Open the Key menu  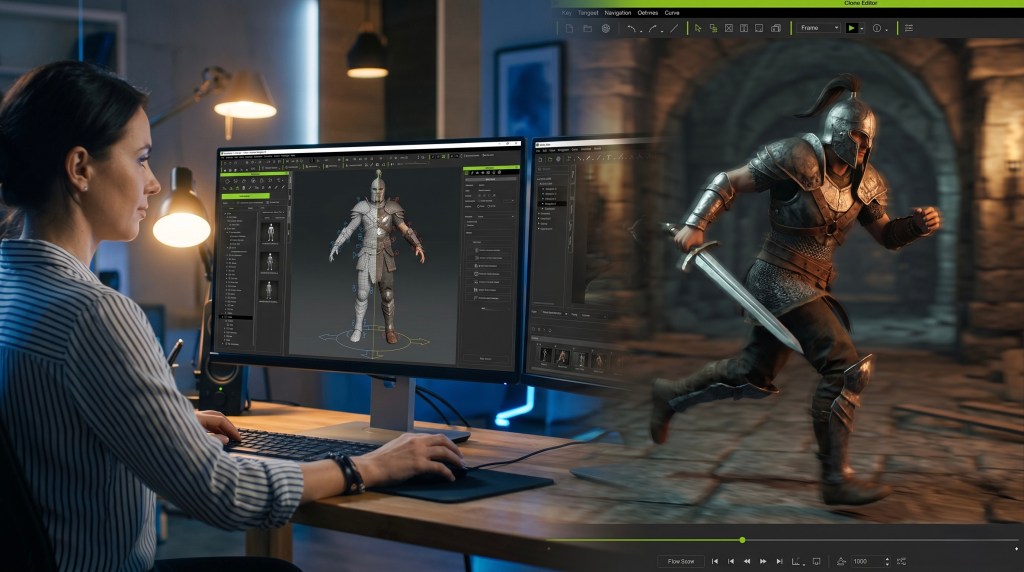pyautogui.click(x=566, y=12)
